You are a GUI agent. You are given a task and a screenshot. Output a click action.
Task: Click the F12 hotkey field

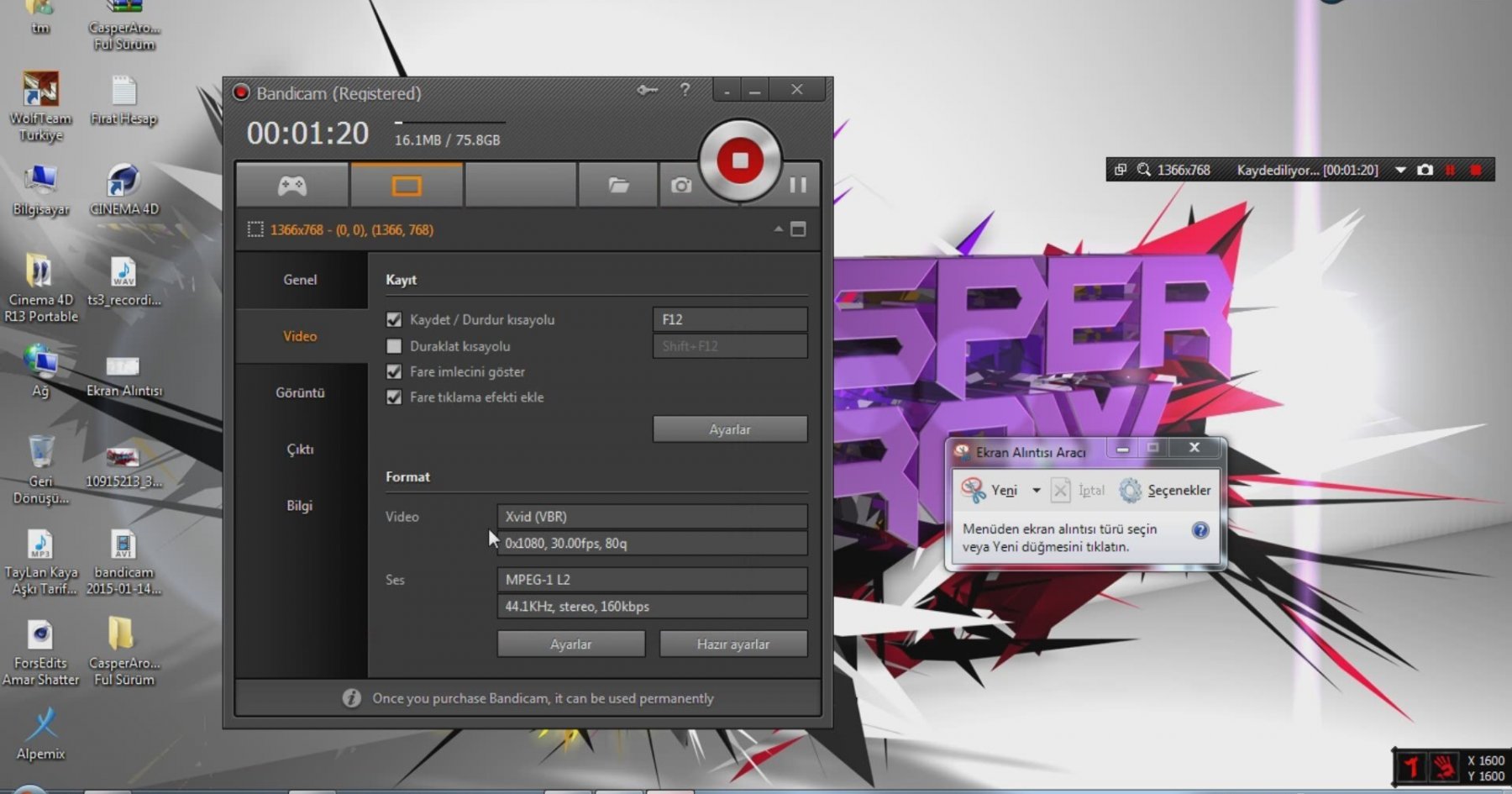(730, 319)
